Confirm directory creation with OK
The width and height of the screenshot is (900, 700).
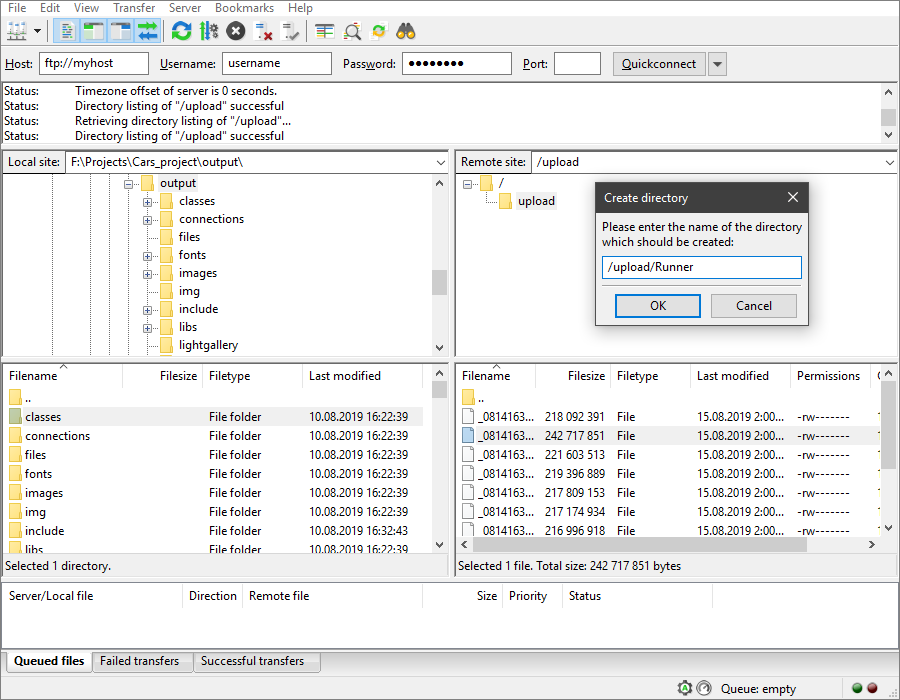(x=657, y=306)
